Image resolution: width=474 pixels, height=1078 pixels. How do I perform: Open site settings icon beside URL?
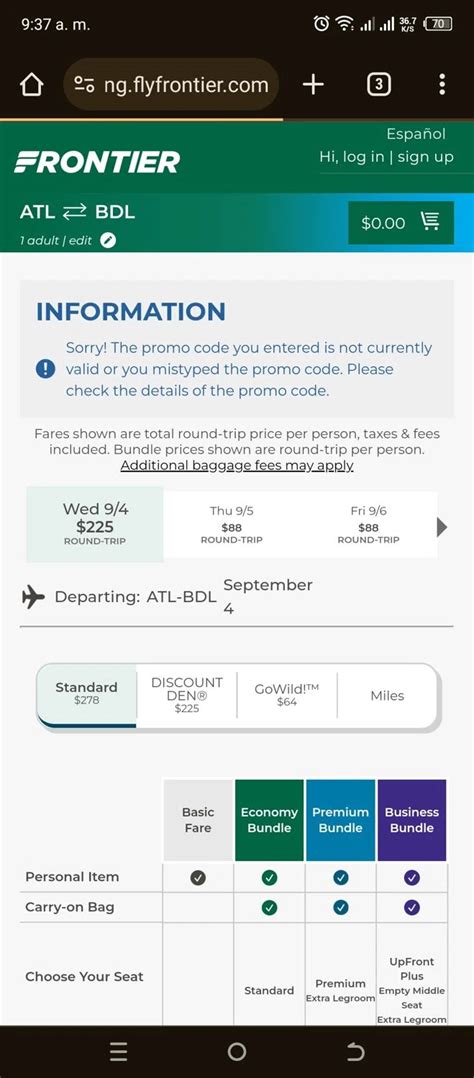click(x=84, y=85)
